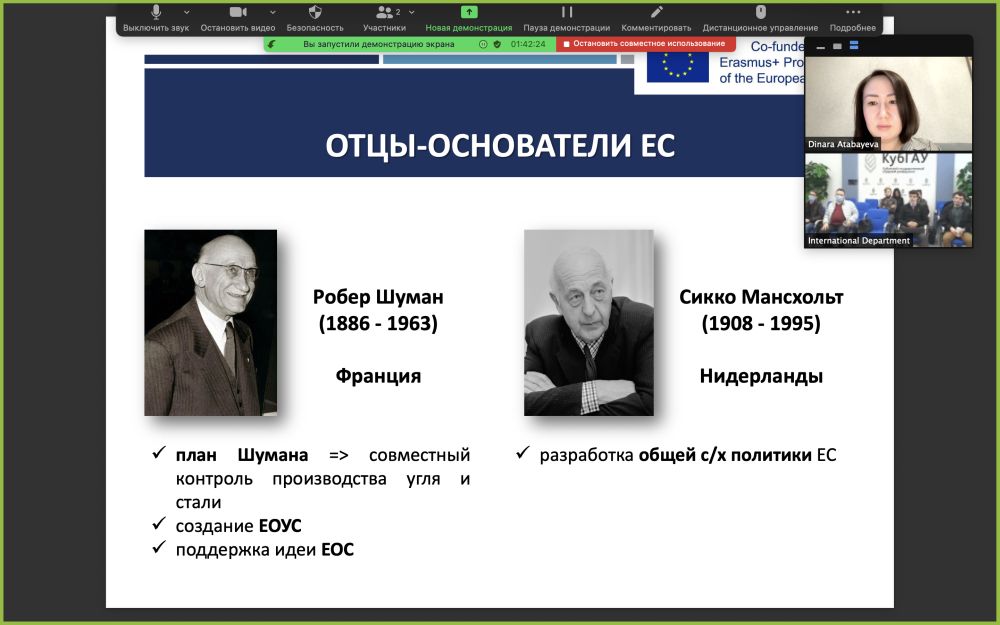
Task: Expand participants arrow next to Участники
Action: [x=415, y=12]
